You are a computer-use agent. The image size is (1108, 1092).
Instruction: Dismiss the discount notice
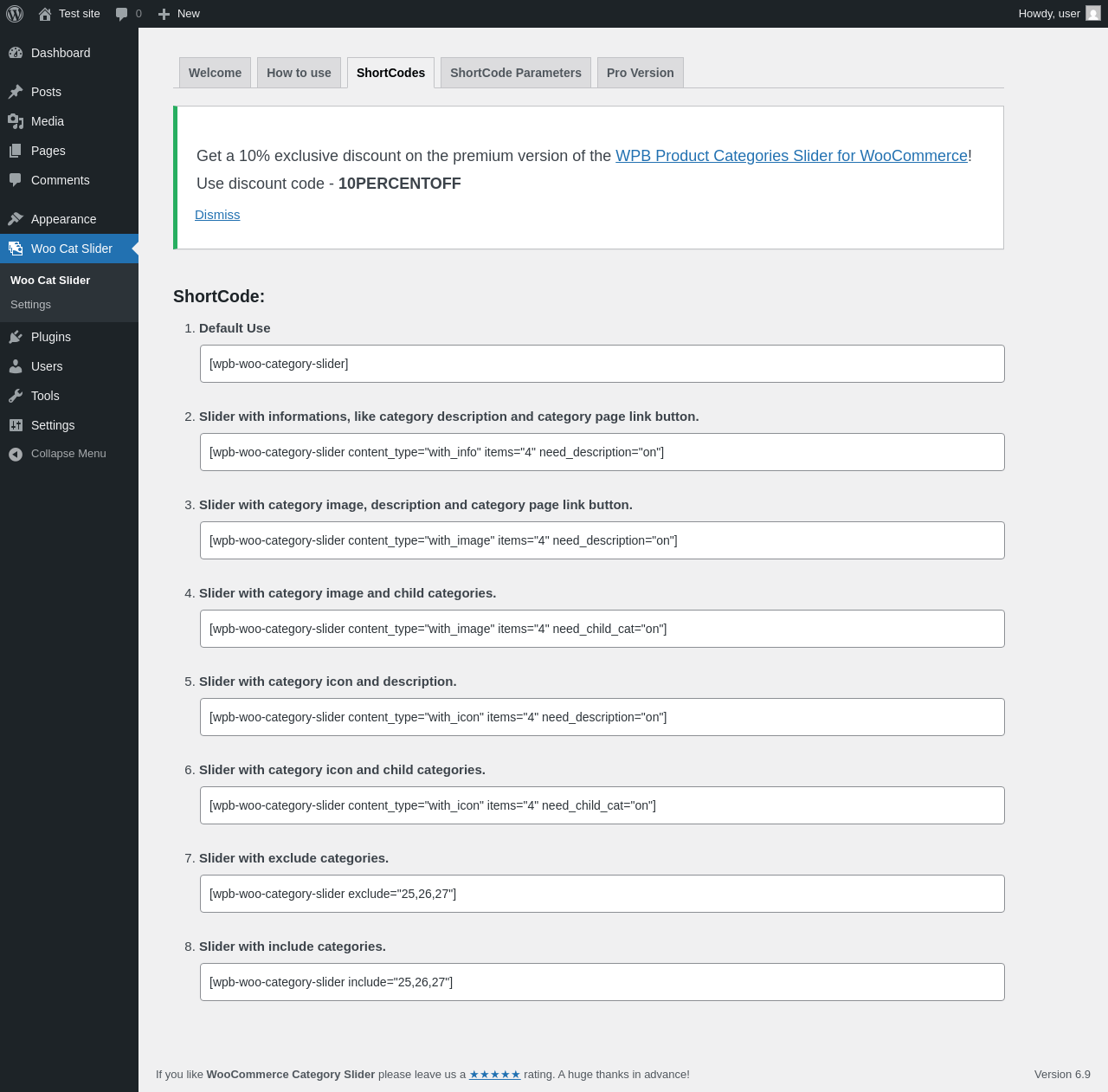point(217,215)
